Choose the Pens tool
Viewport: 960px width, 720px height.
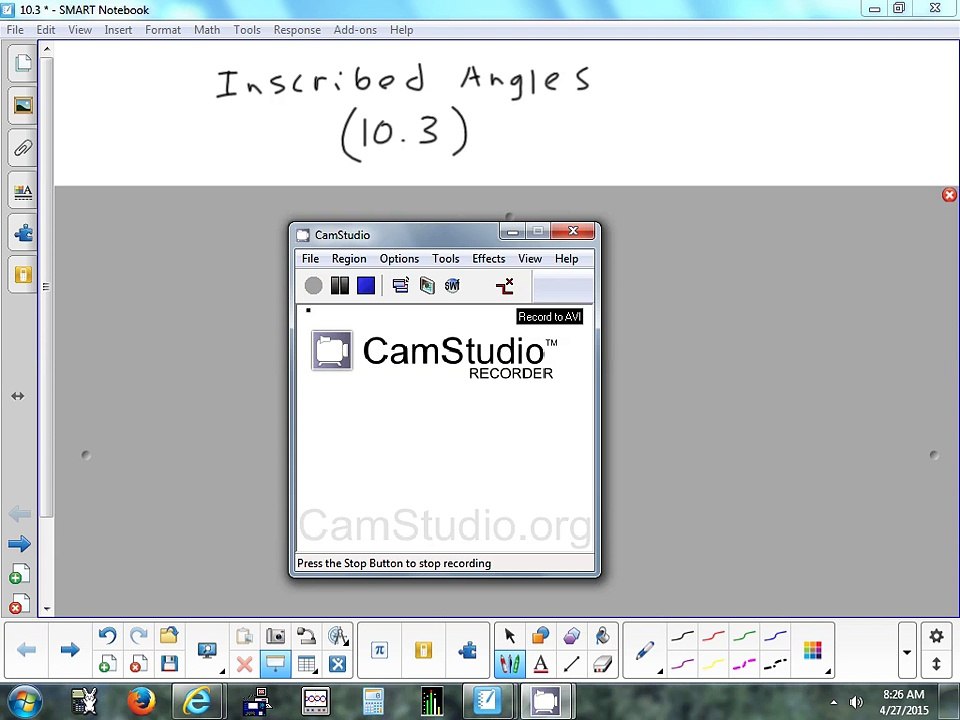(509, 664)
